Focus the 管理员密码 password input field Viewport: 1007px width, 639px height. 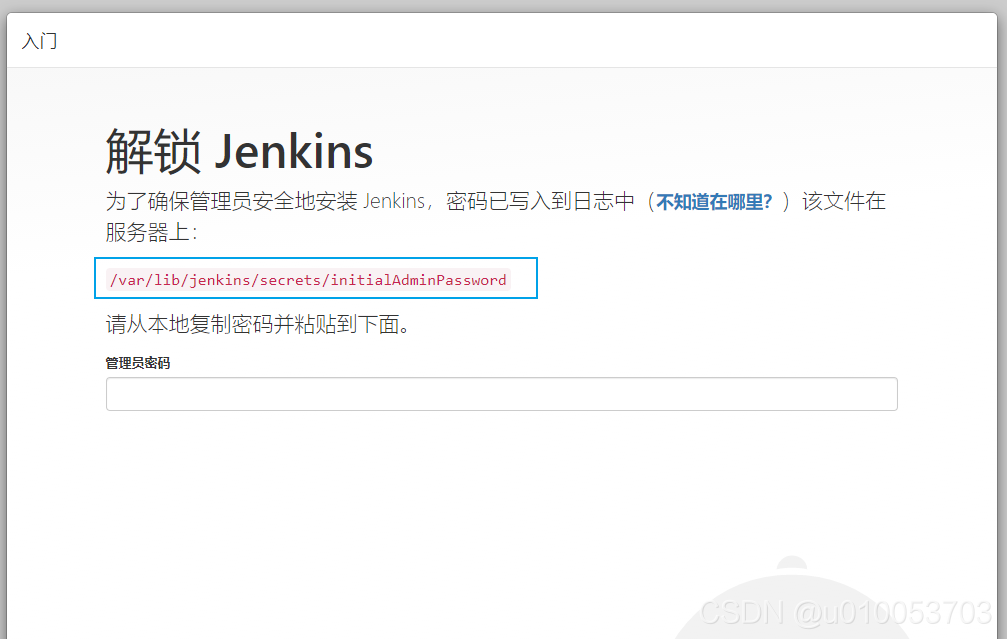tap(502, 394)
